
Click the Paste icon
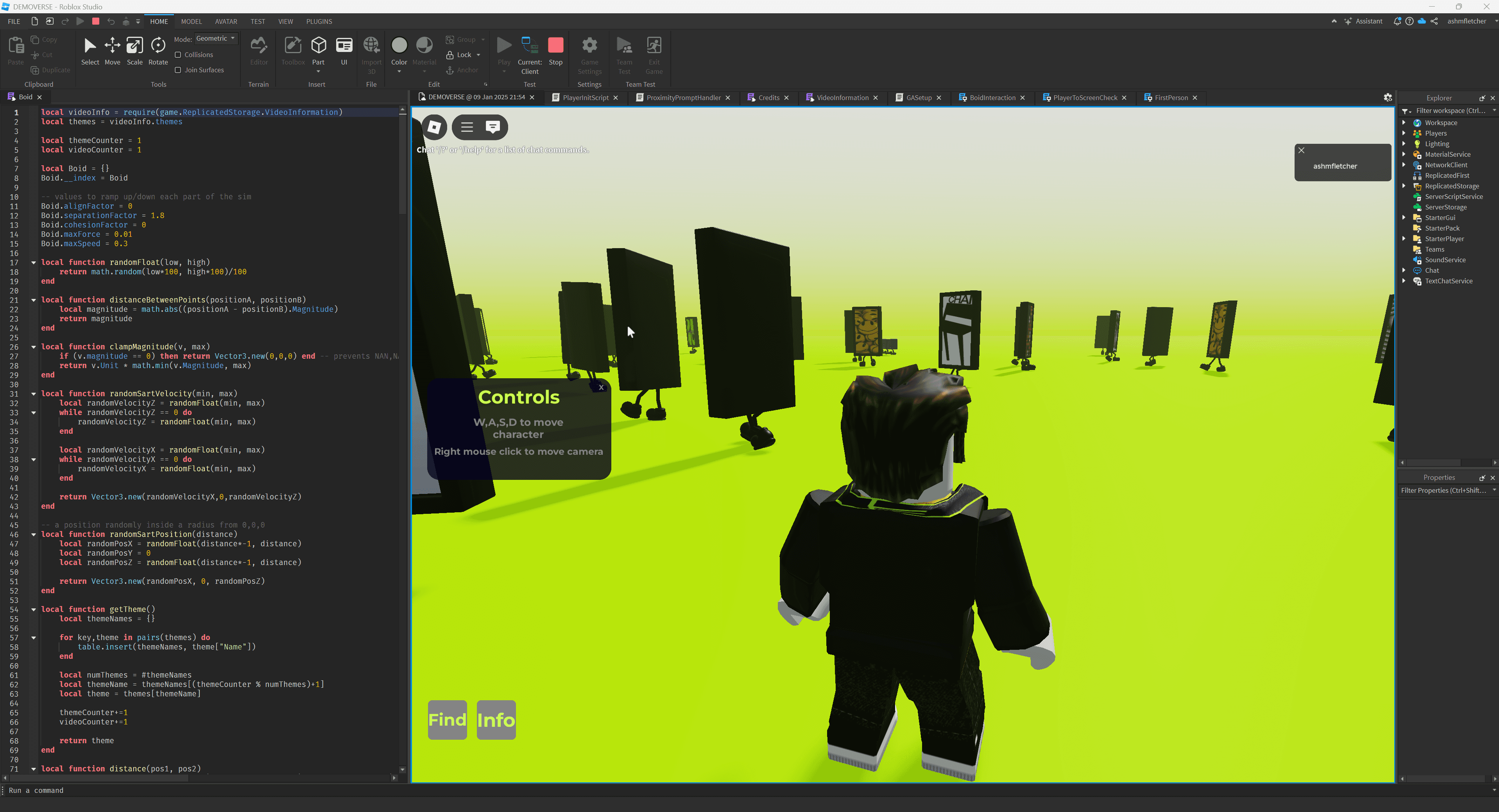point(16,51)
